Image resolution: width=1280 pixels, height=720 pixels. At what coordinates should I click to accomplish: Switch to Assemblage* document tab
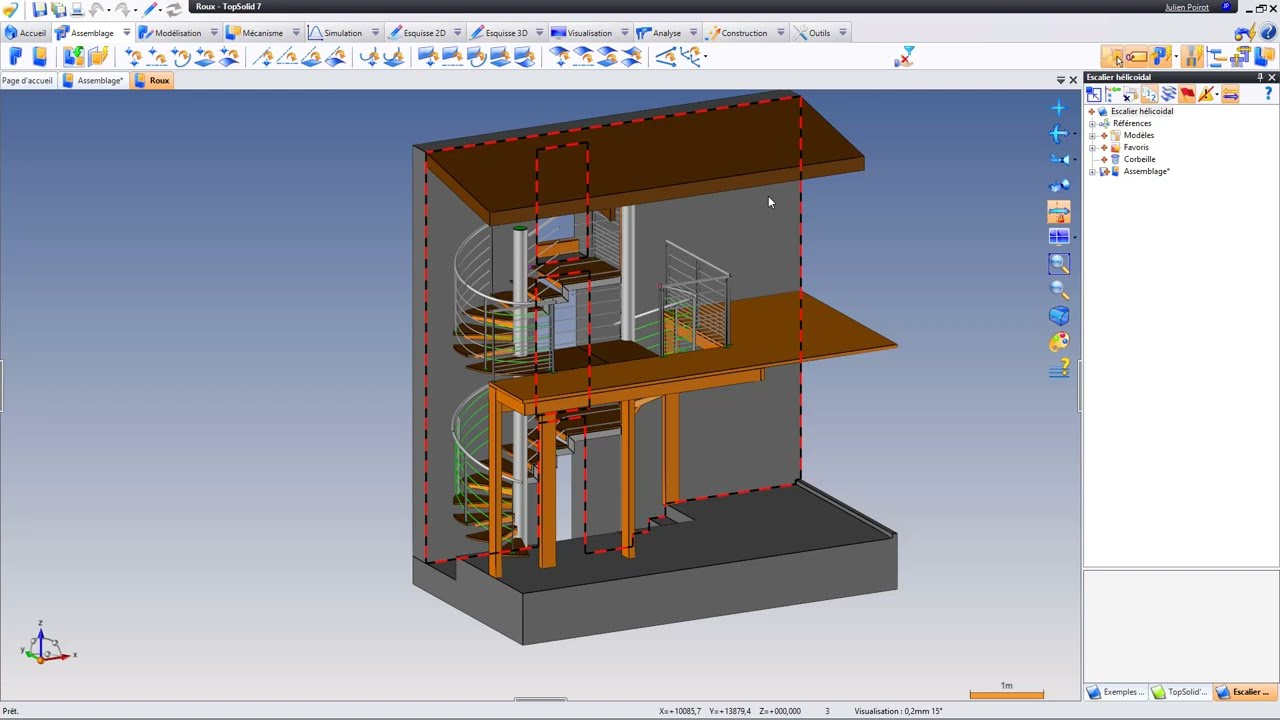(93, 80)
